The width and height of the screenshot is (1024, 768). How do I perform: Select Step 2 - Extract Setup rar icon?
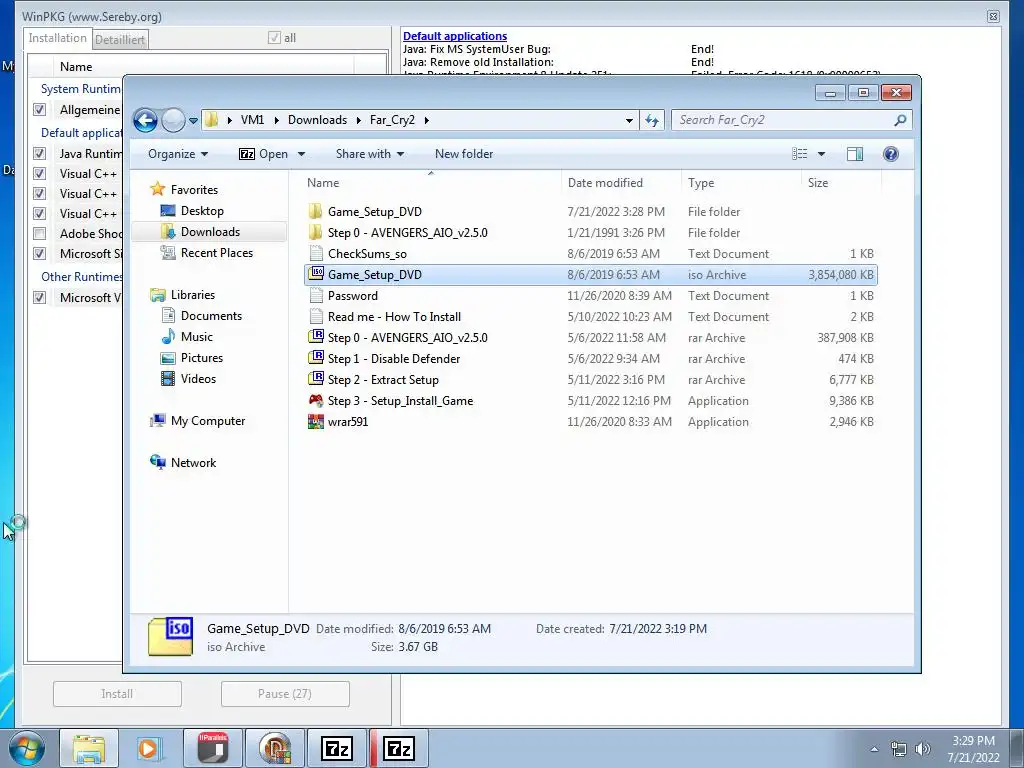point(315,379)
